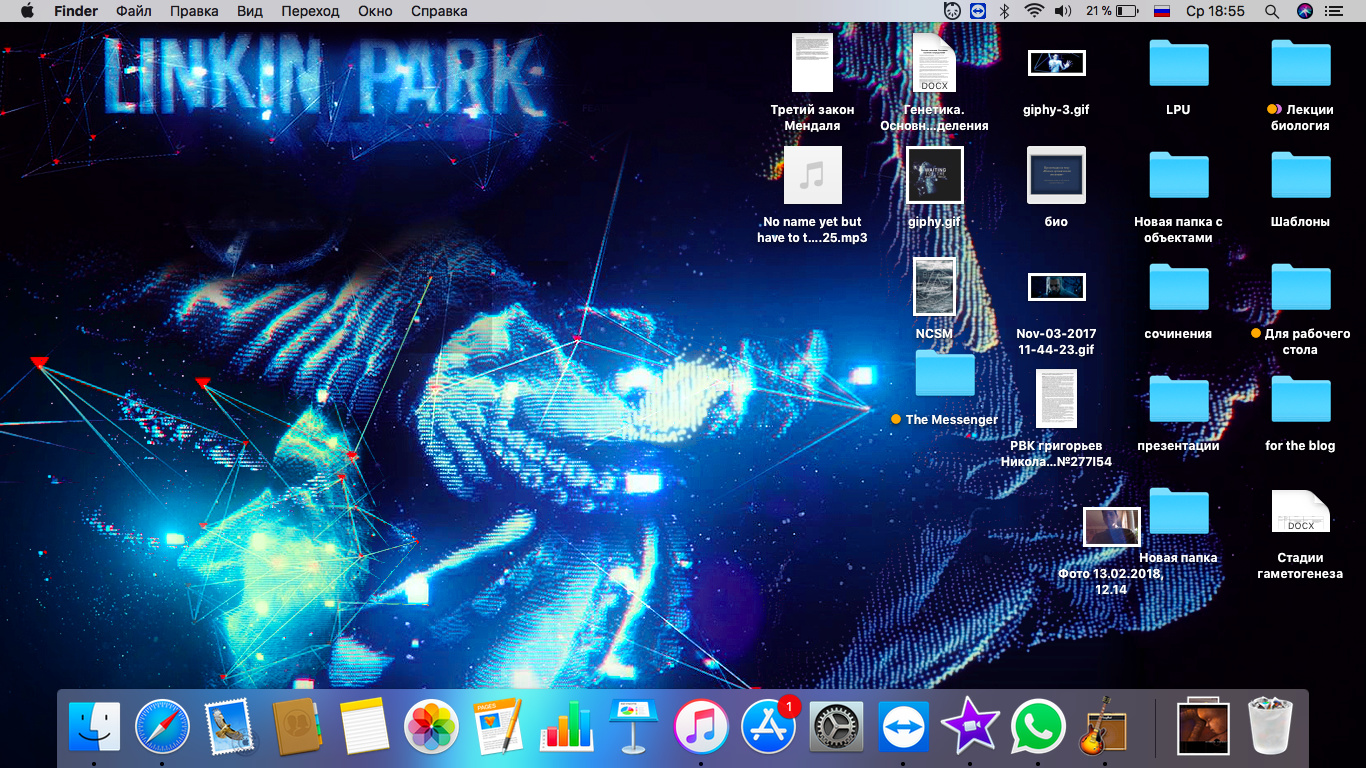The width and height of the screenshot is (1366, 768).
Task: Activate Siri from the menu bar
Action: point(1304,11)
